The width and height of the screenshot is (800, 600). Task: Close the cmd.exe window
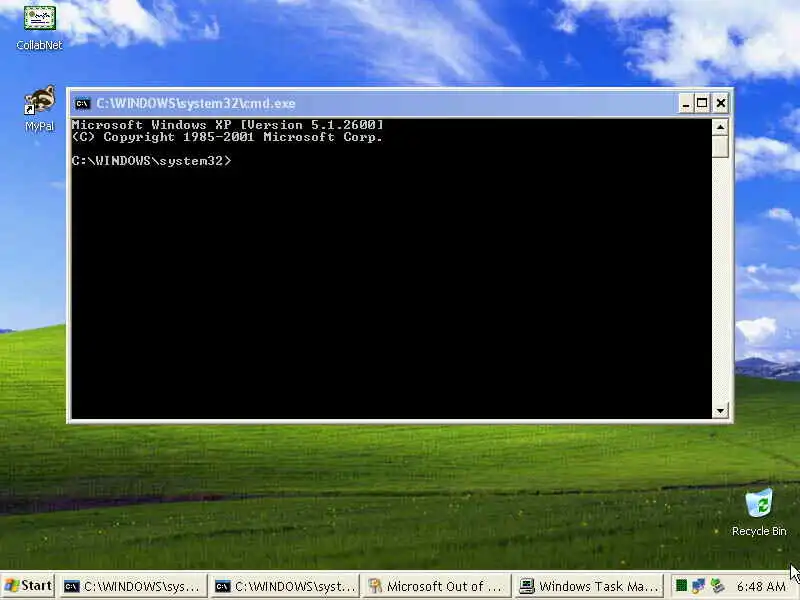pyautogui.click(x=720, y=104)
